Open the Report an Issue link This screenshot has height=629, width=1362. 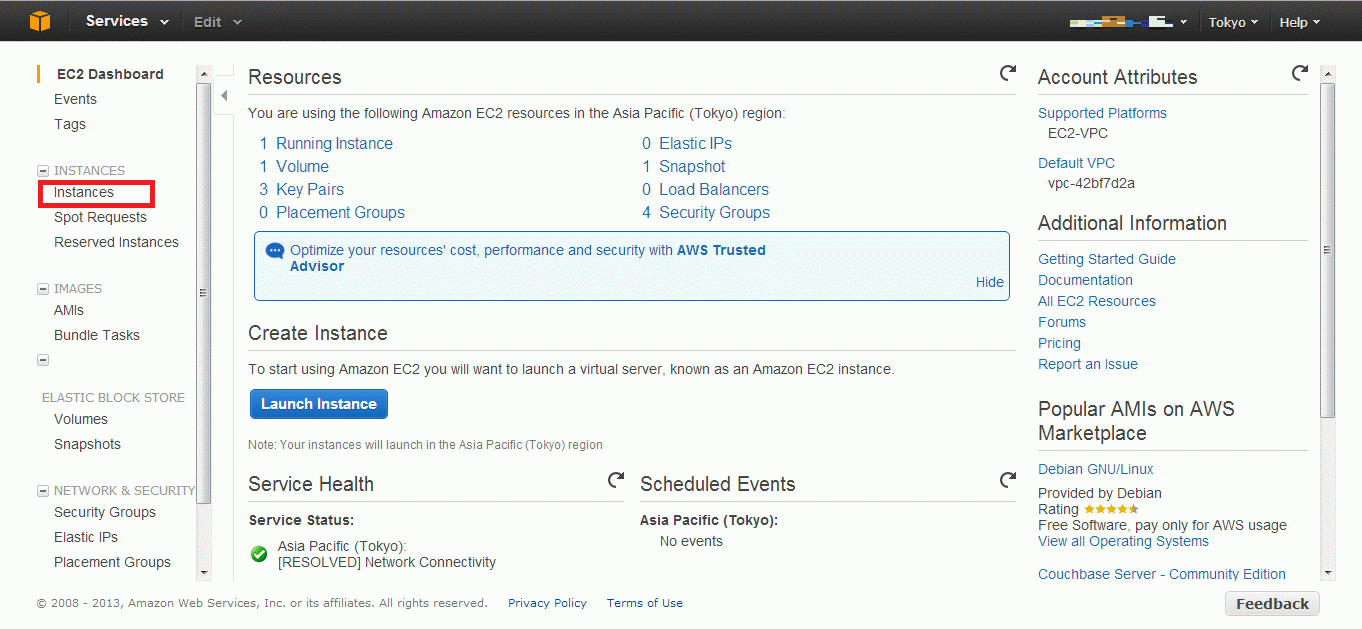click(1088, 364)
